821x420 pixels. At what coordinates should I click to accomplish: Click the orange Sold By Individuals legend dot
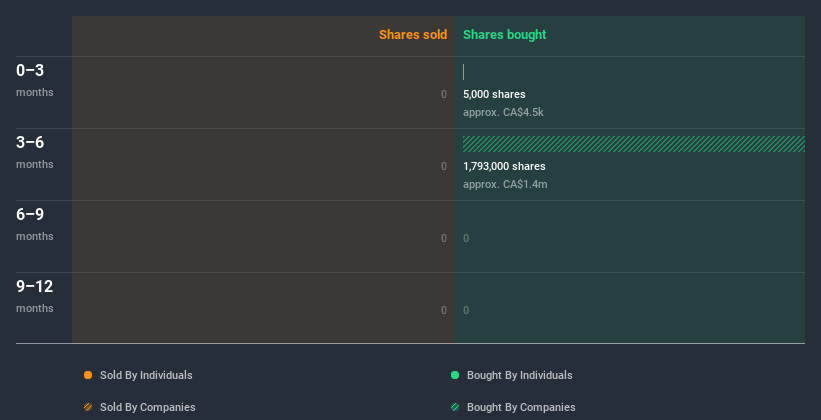pos(88,375)
